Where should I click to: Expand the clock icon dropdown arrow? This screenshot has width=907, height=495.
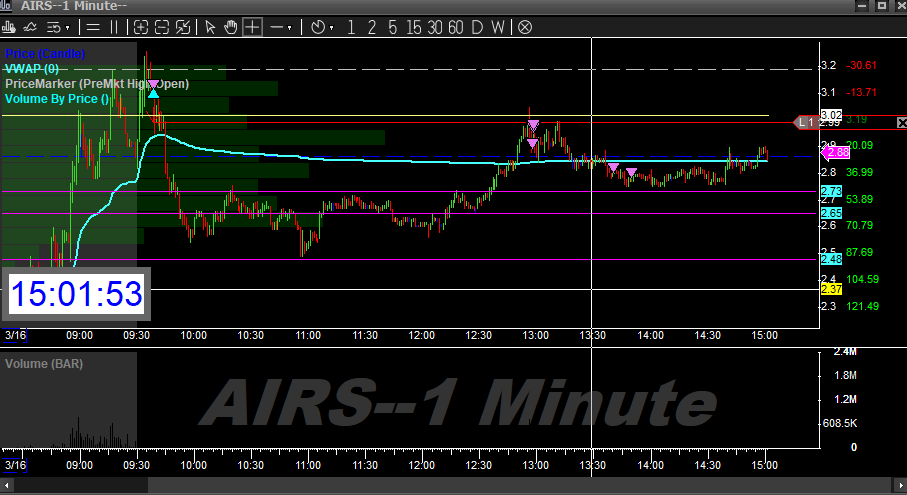(x=331, y=28)
